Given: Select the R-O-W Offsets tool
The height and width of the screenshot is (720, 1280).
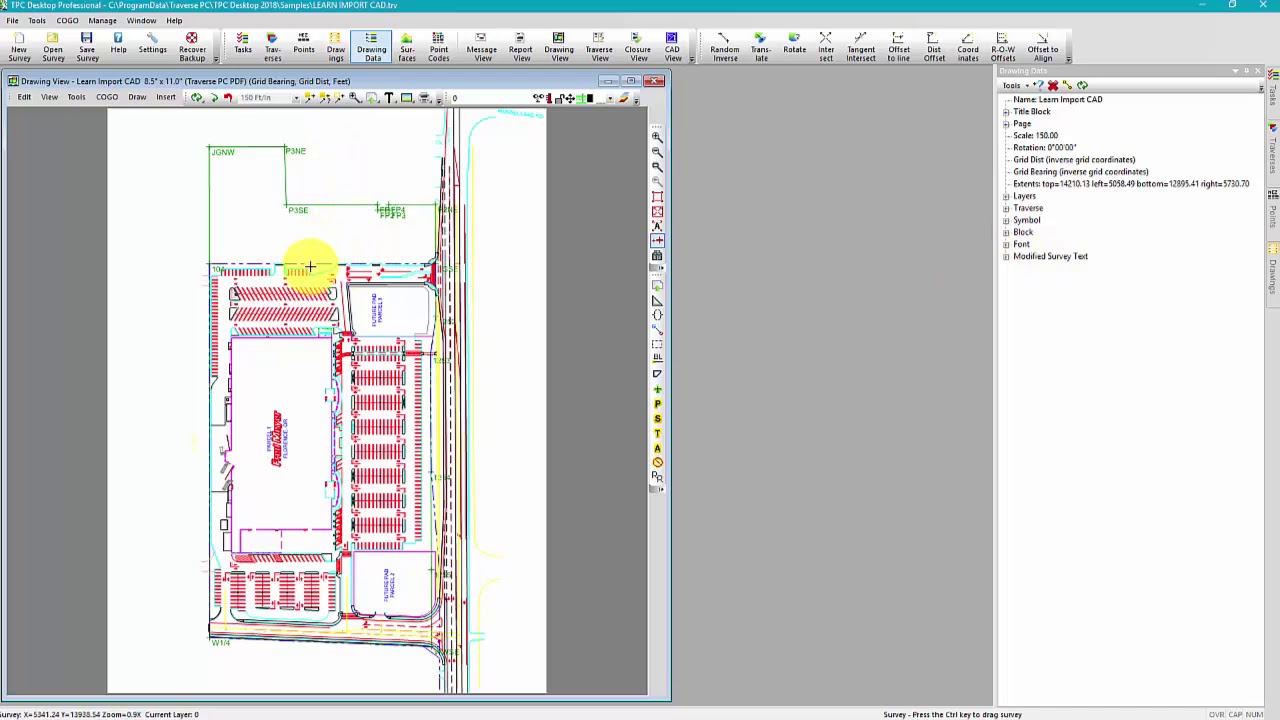Looking at the screenshot, I should 1003,47.
